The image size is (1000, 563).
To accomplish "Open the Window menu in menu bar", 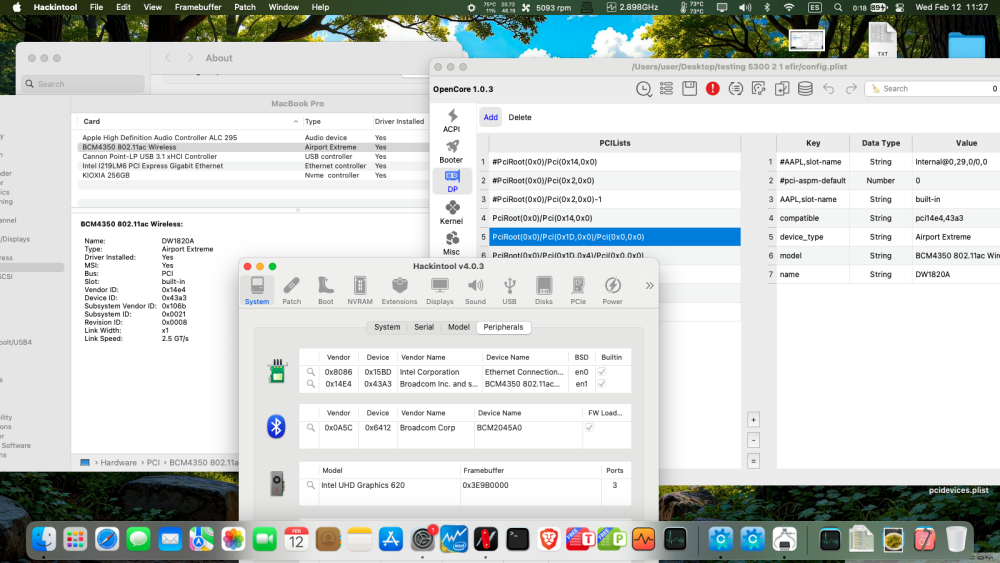I will [x=284, y=7].
